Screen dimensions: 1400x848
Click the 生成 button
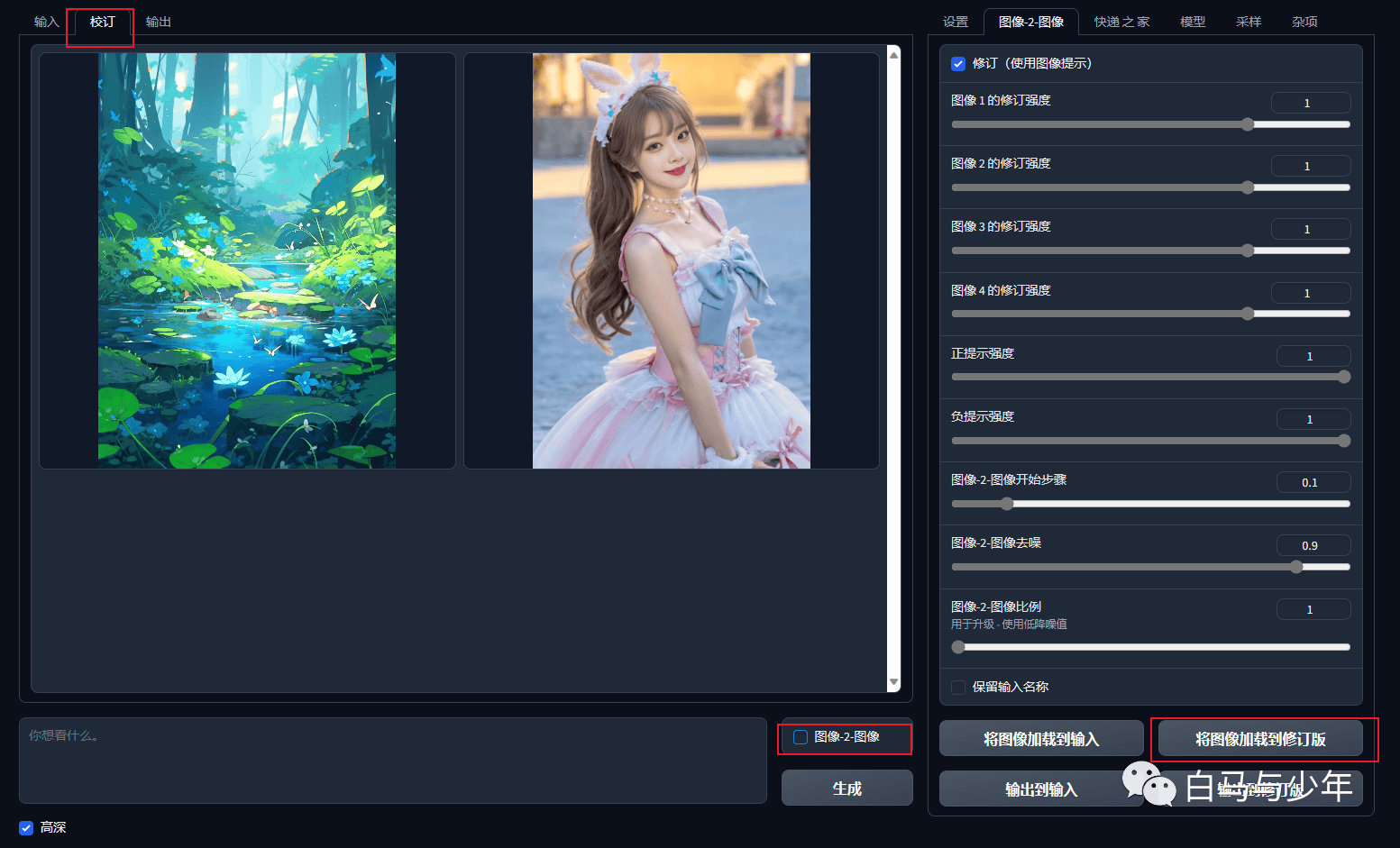tap(847, 789)
